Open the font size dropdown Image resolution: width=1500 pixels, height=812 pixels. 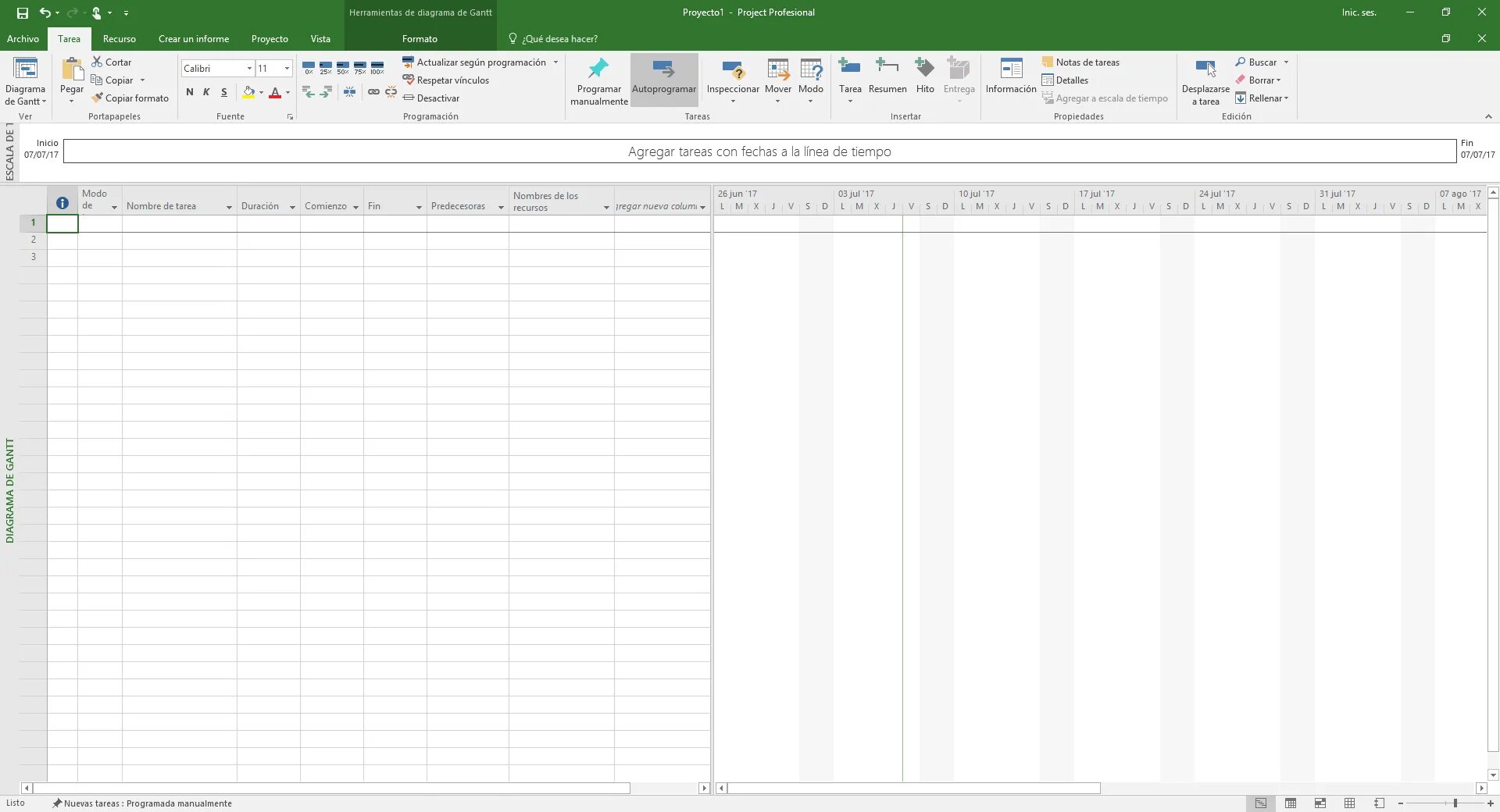coord(287,69)
